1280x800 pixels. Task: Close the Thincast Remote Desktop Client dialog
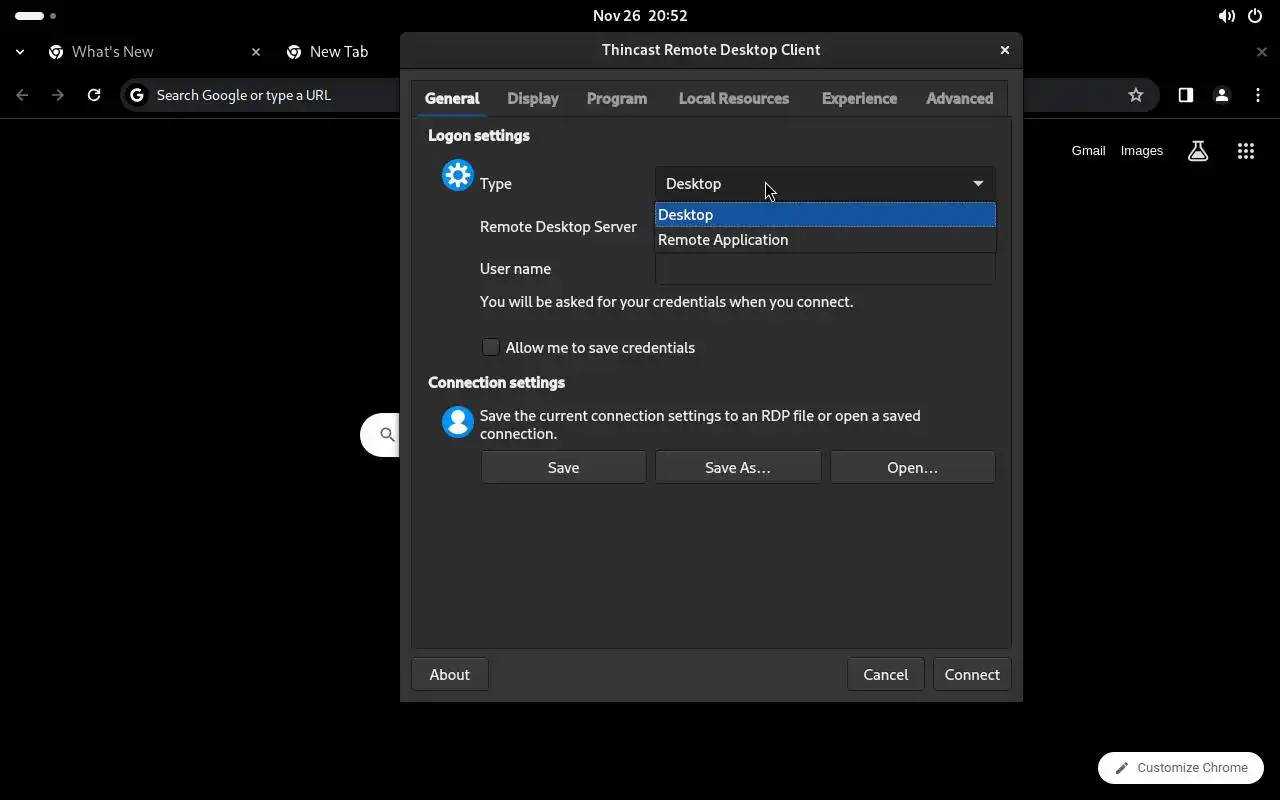pos(1005,50)
